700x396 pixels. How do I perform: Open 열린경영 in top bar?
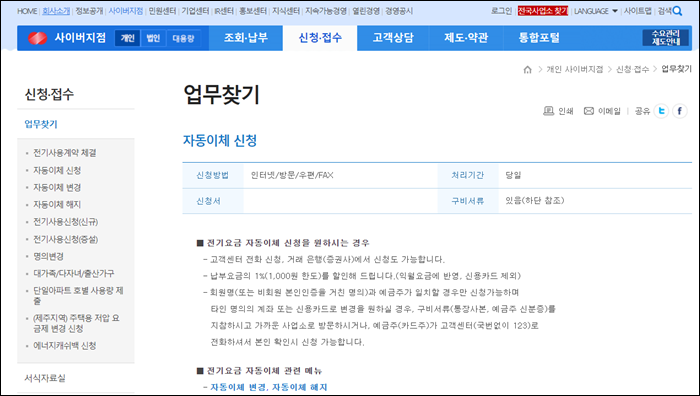(x=366, y=11)
